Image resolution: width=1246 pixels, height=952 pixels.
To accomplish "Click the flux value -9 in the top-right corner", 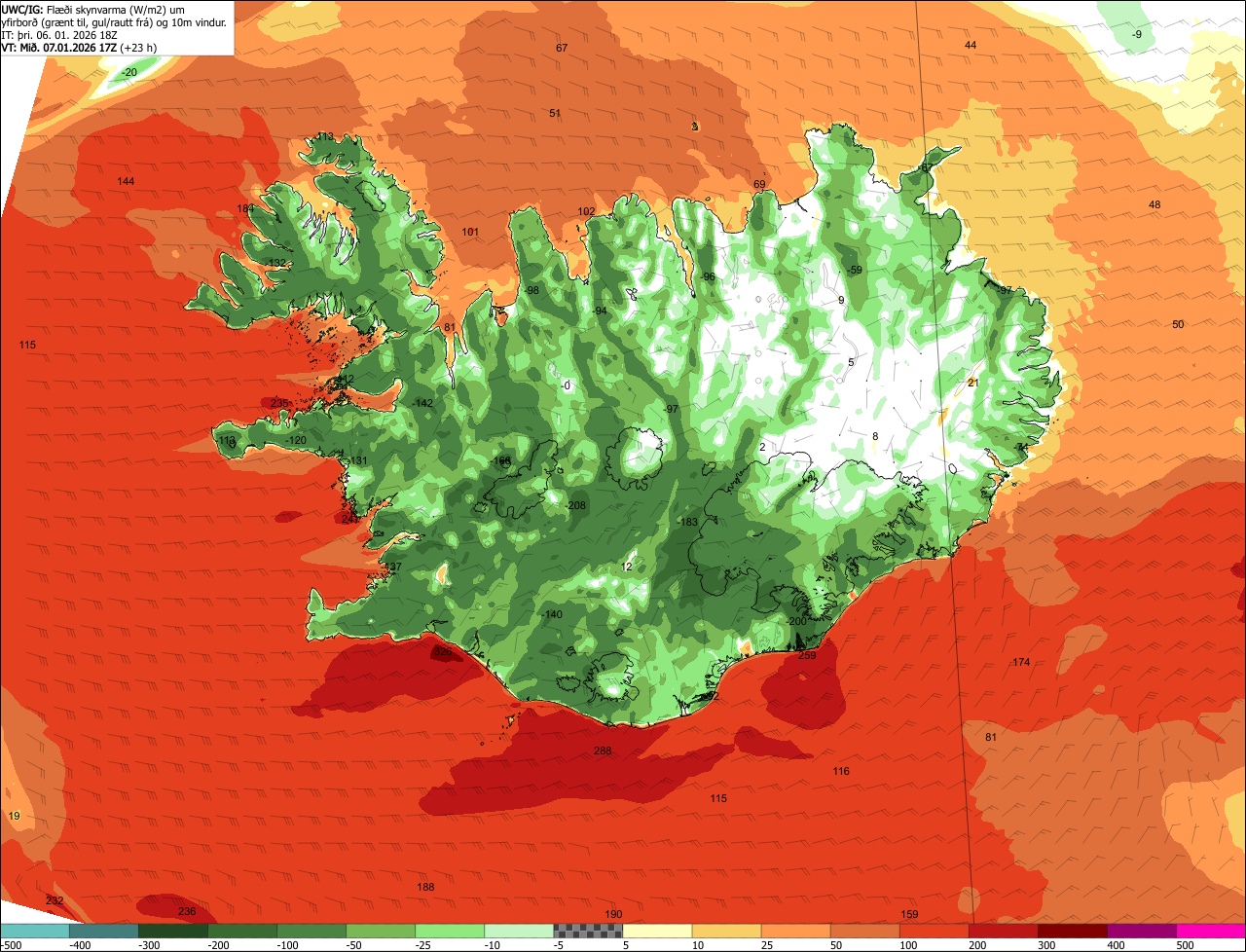I will (x=1137, y=34).
